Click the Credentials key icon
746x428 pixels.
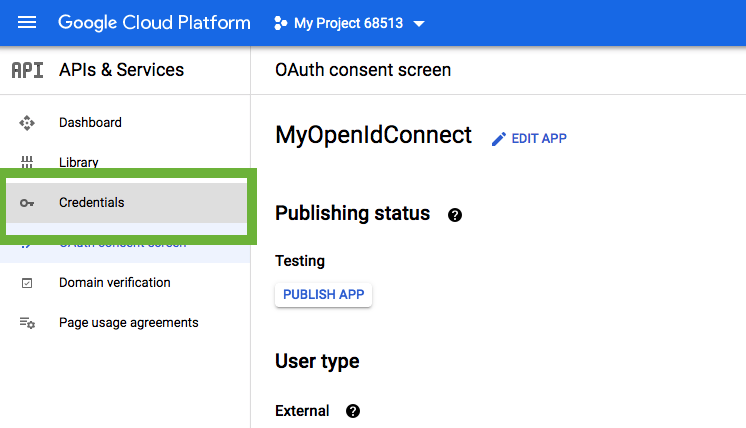click(x=27, y=203)
